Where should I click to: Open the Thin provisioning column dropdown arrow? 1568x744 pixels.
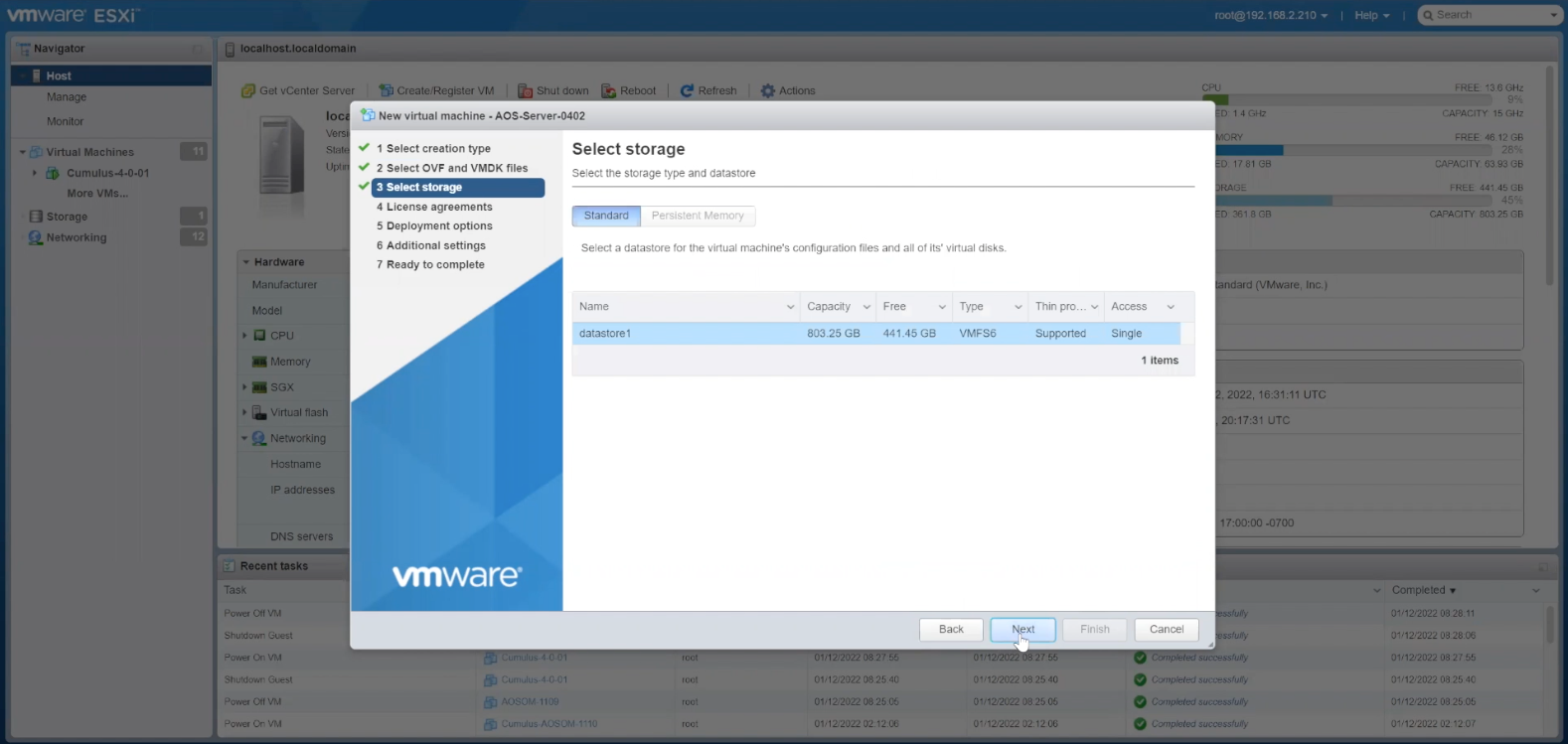[1094, 307]
